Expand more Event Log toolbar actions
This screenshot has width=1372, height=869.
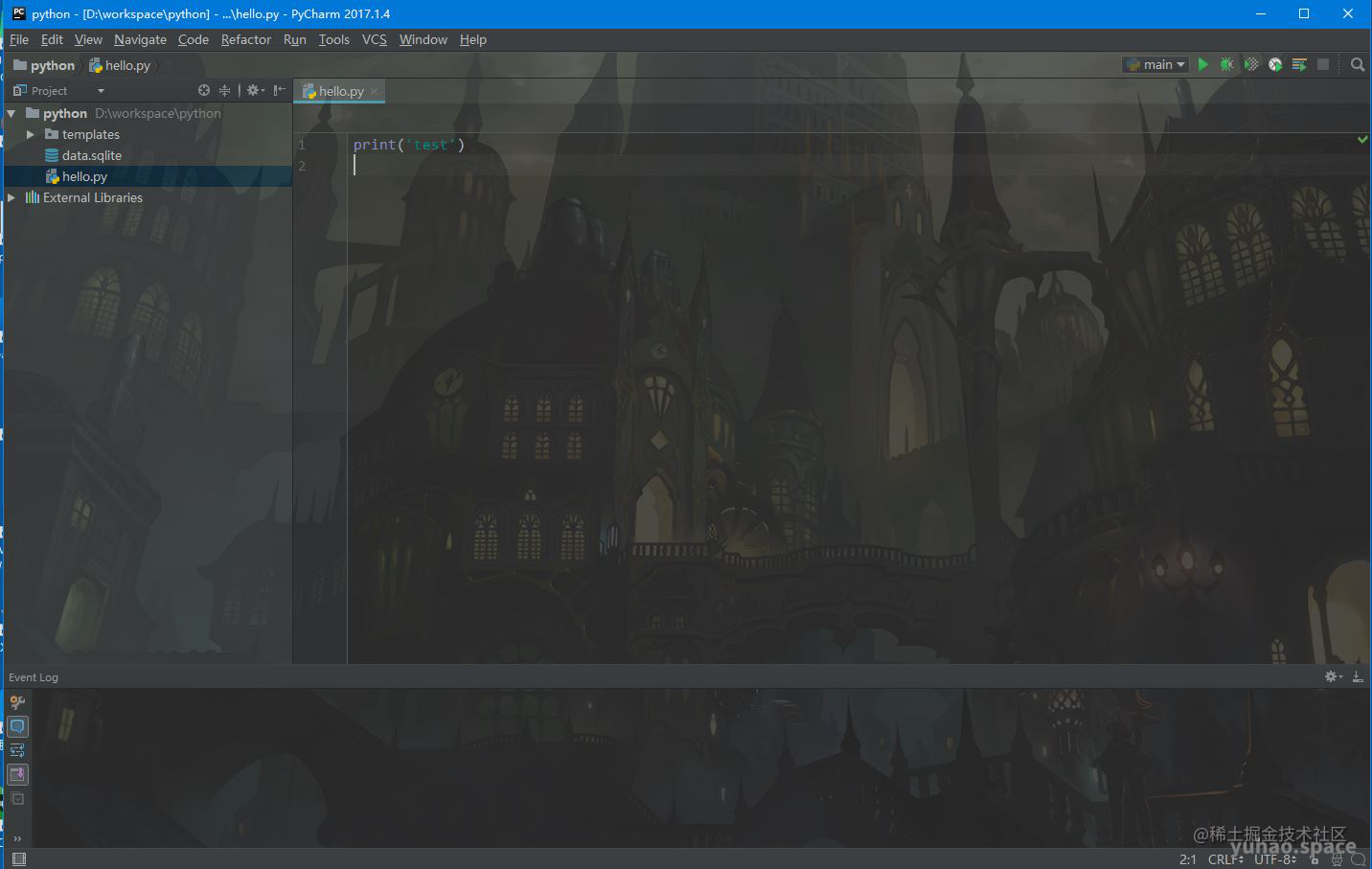pos(17,838)
